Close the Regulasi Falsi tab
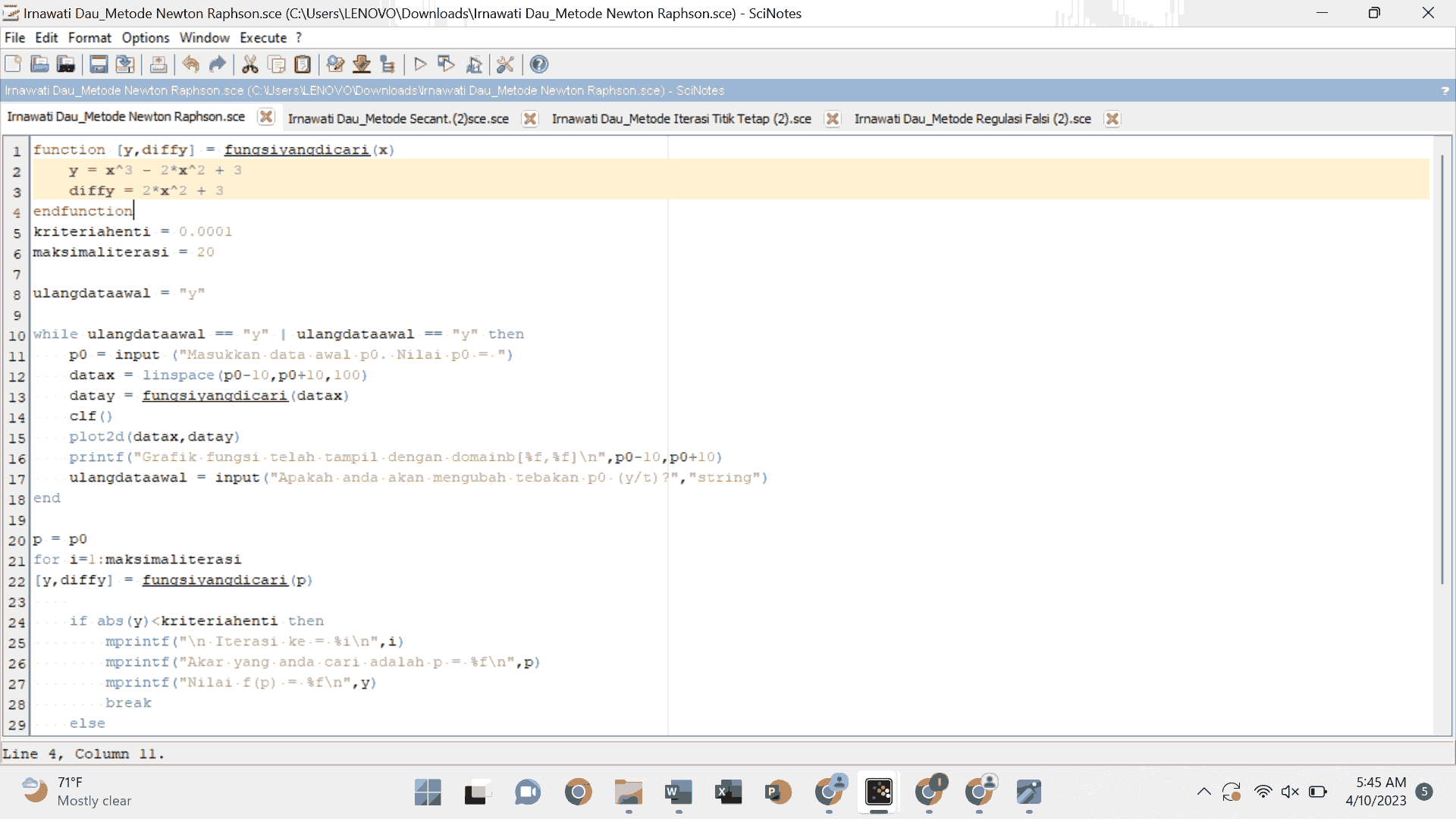 tap(1112, 119)
